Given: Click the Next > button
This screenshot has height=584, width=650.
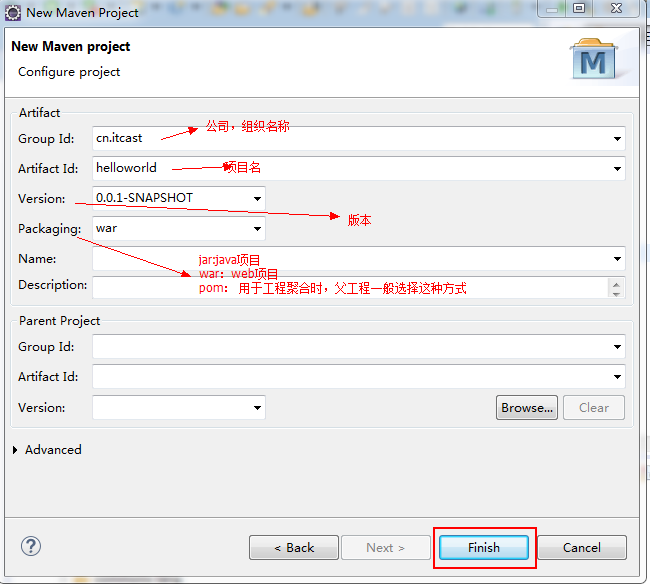Looking at the screenshot, I should 386,548.
